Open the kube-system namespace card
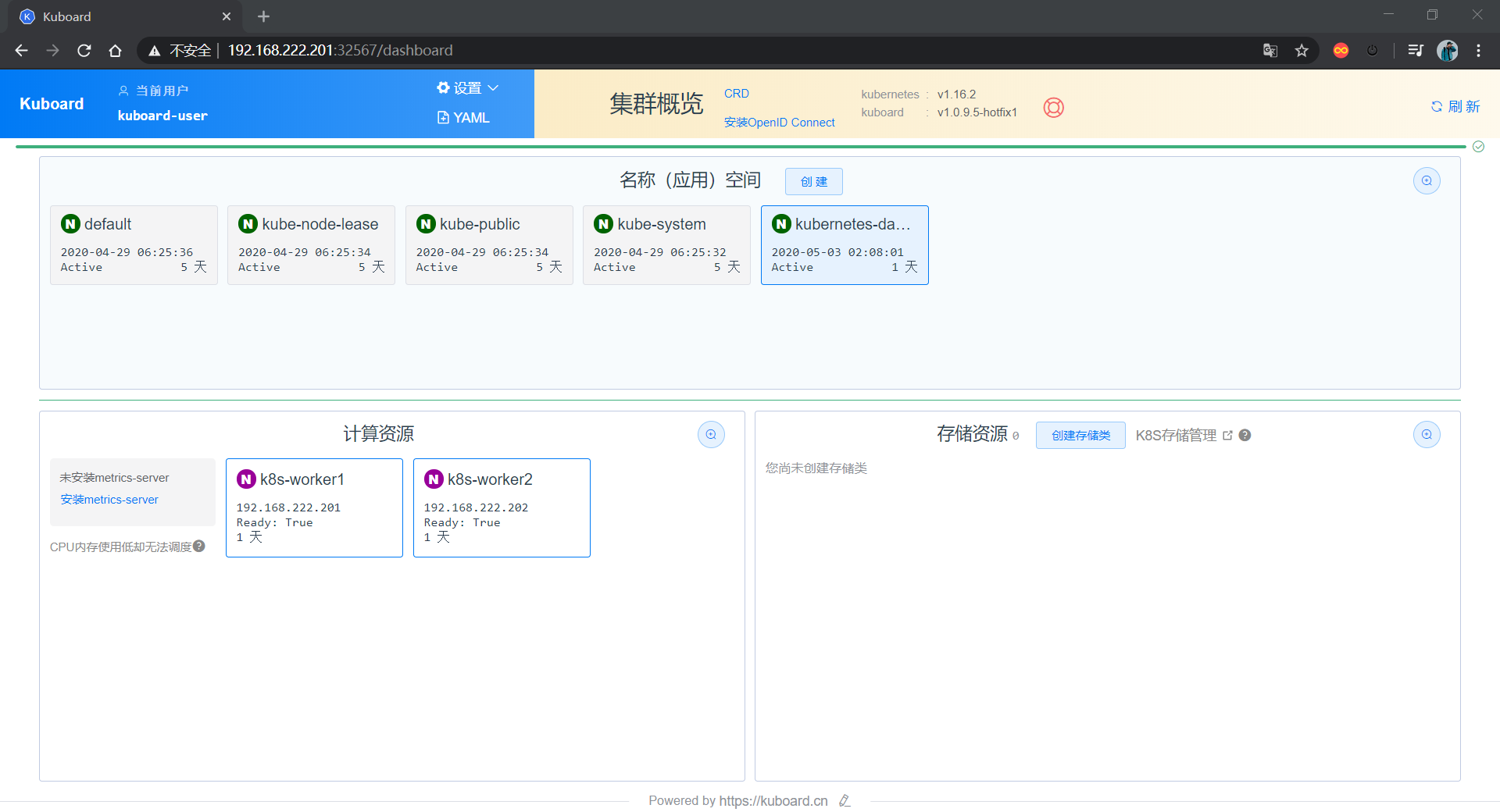Screen dimensions: 1500x812 click(x=666, y=245)
